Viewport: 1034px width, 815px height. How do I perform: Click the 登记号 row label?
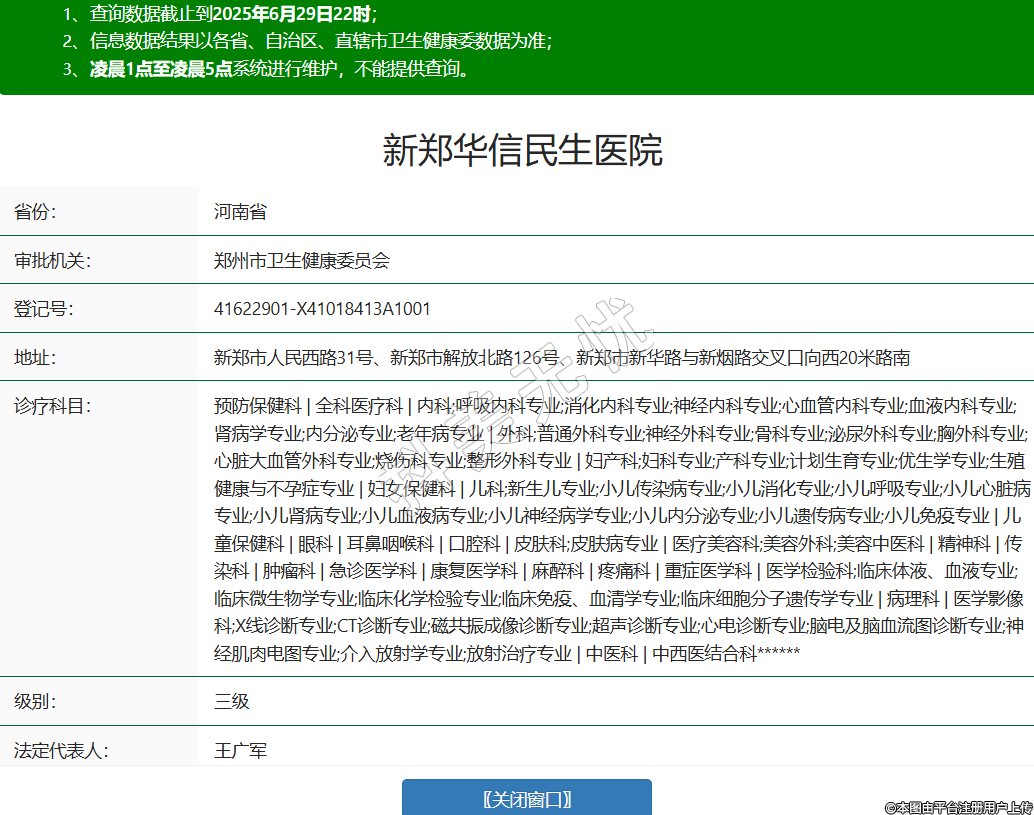click(x=43, y=309)
